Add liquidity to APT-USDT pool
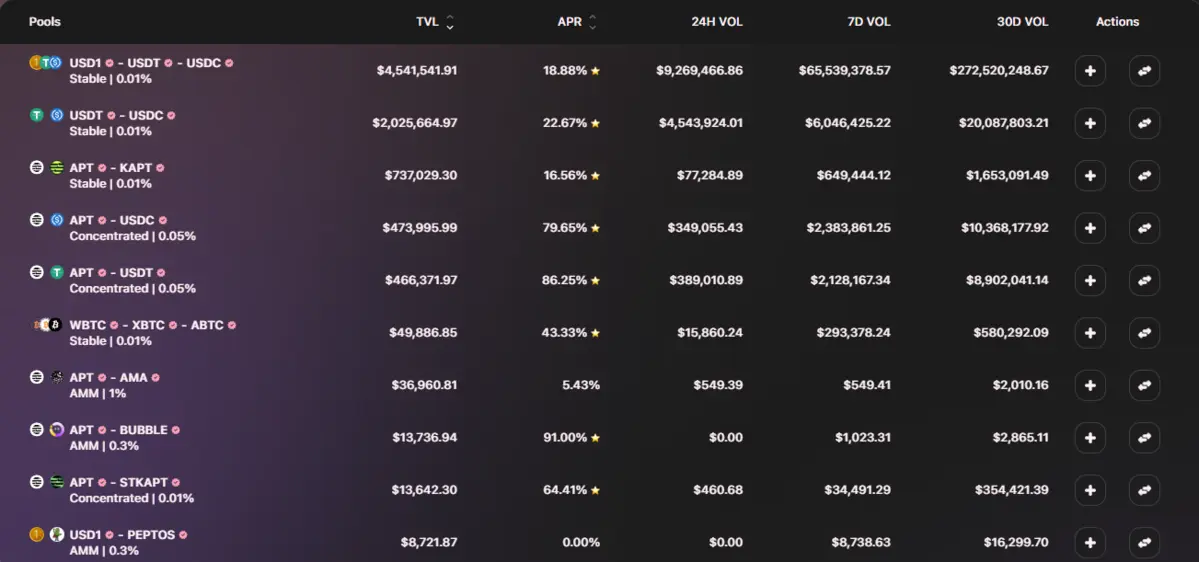This screenshot has height=562, width=1199. (x=1090, y=280)
